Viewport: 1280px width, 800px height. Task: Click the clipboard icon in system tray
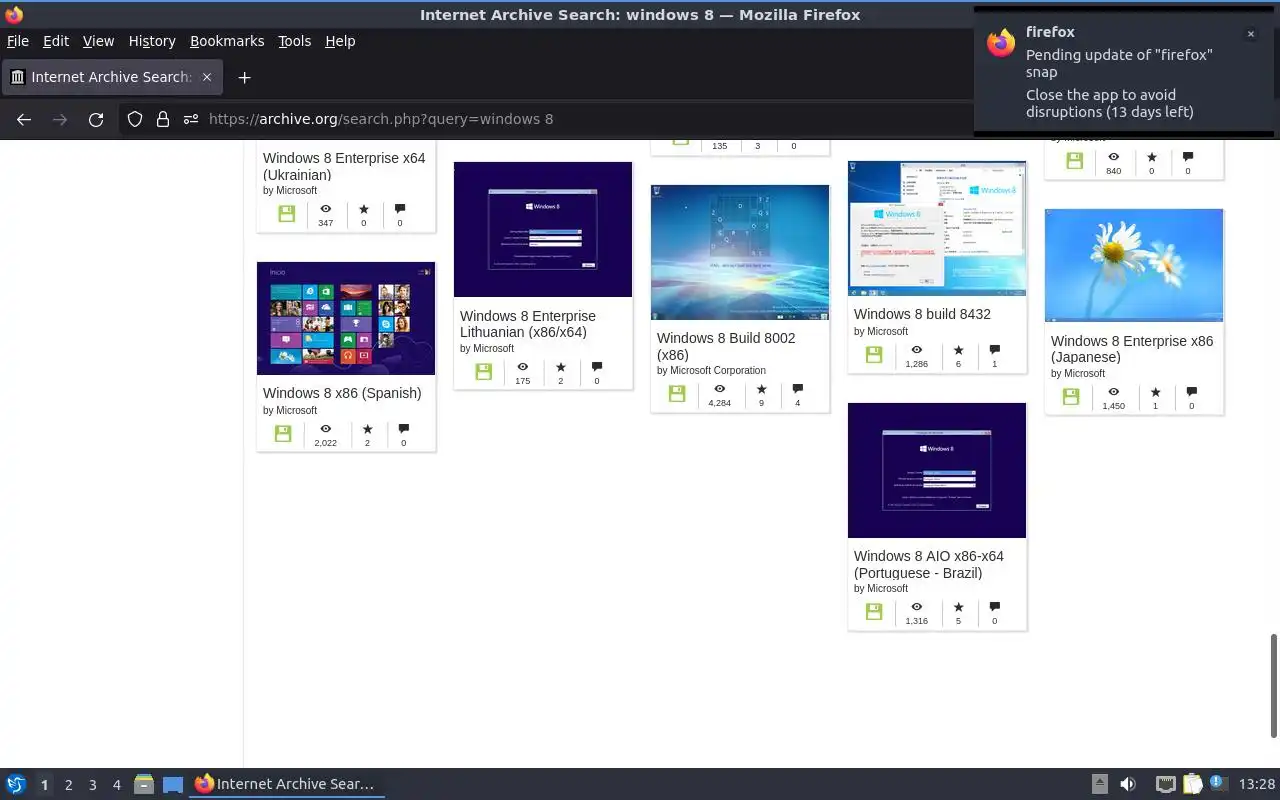click(x=1192, y=784)
